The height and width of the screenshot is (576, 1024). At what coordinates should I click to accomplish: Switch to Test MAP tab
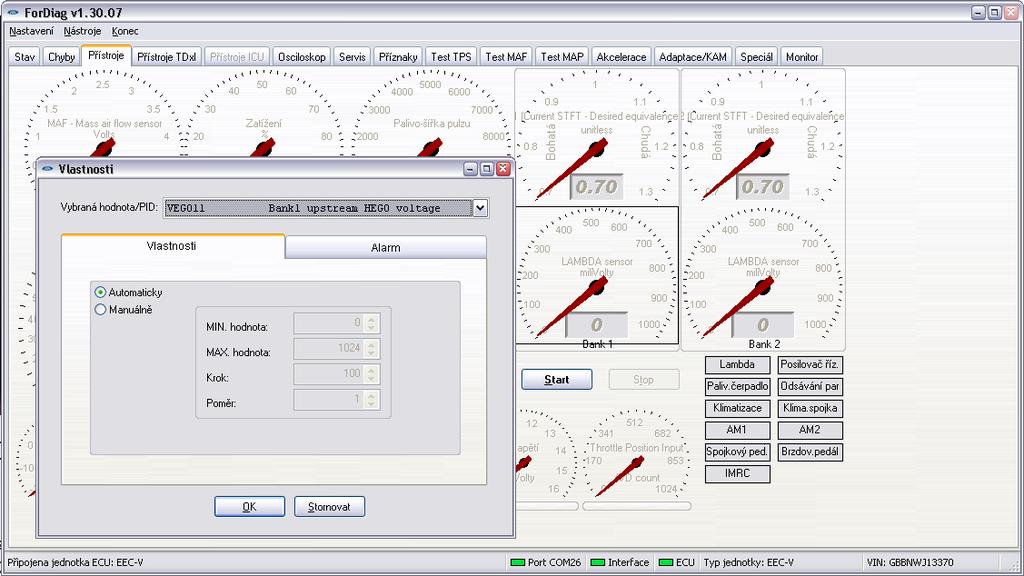(562, 57)
